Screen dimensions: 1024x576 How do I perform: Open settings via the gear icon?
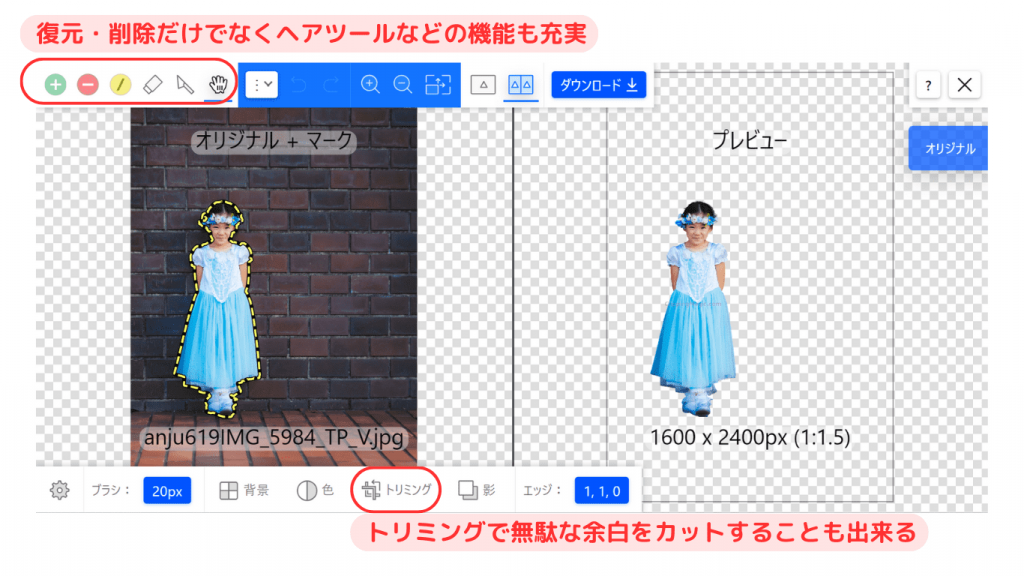tap(59, 490)
